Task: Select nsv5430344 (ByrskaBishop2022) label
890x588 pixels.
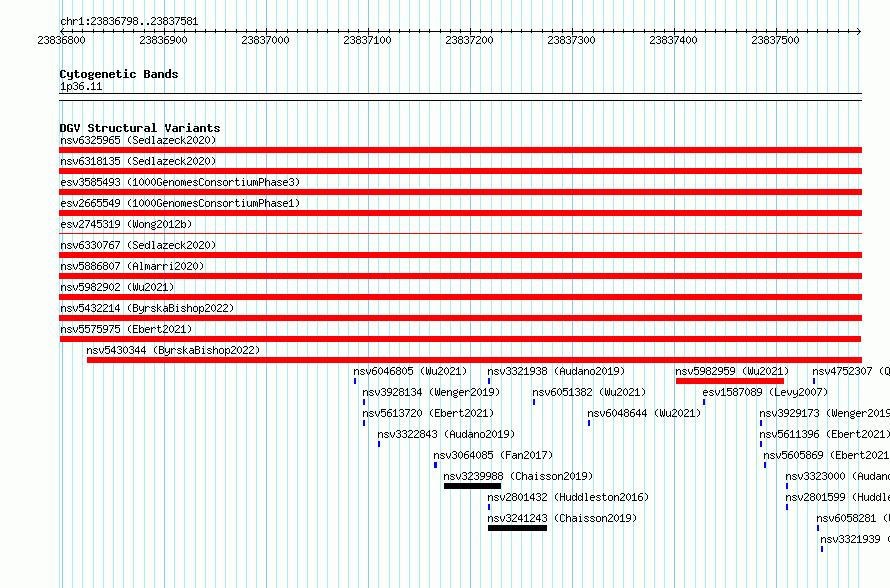Action: click(173, 350)
